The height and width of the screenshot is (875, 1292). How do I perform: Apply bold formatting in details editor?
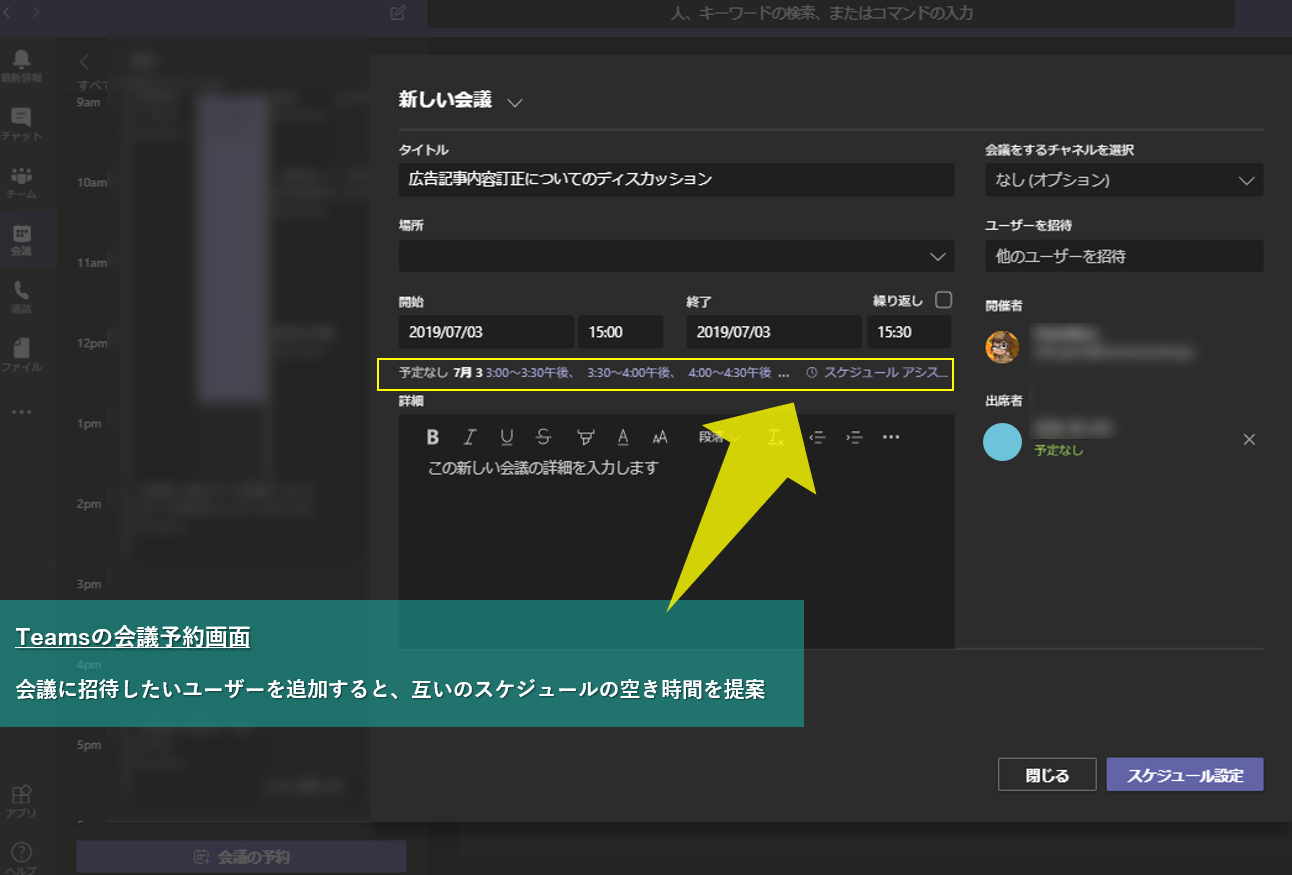(433, 437)
